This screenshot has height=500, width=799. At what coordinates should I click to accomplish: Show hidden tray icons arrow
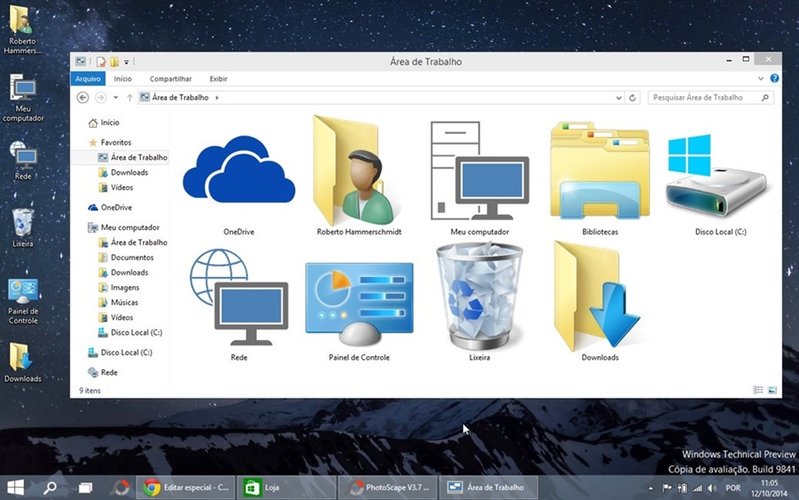click(651, 488)
